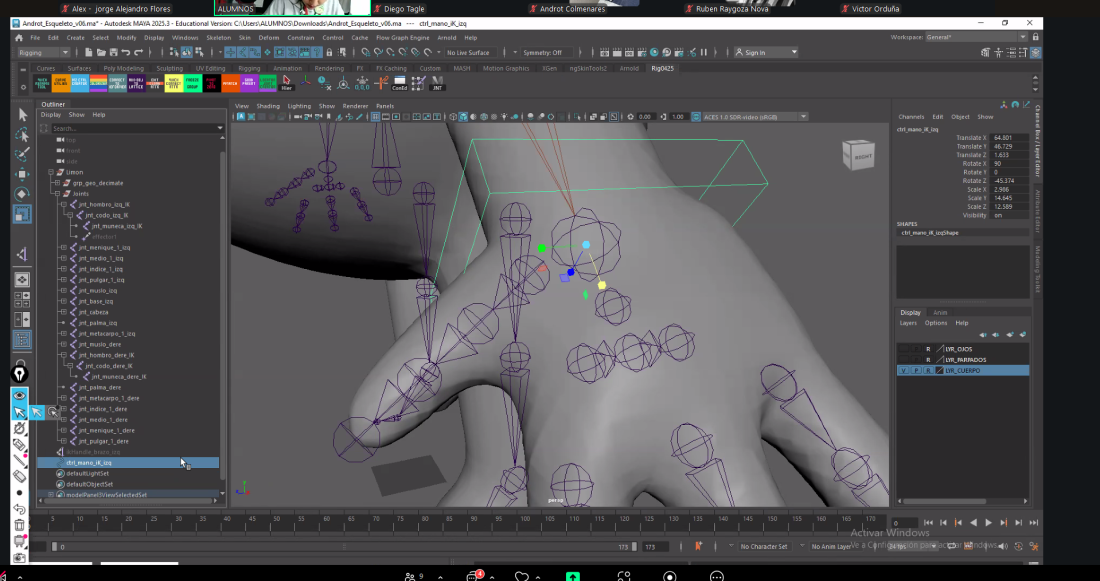
Task: Collapse the jnt_hombro_izq_IK joint
Action: click(63, 204)
